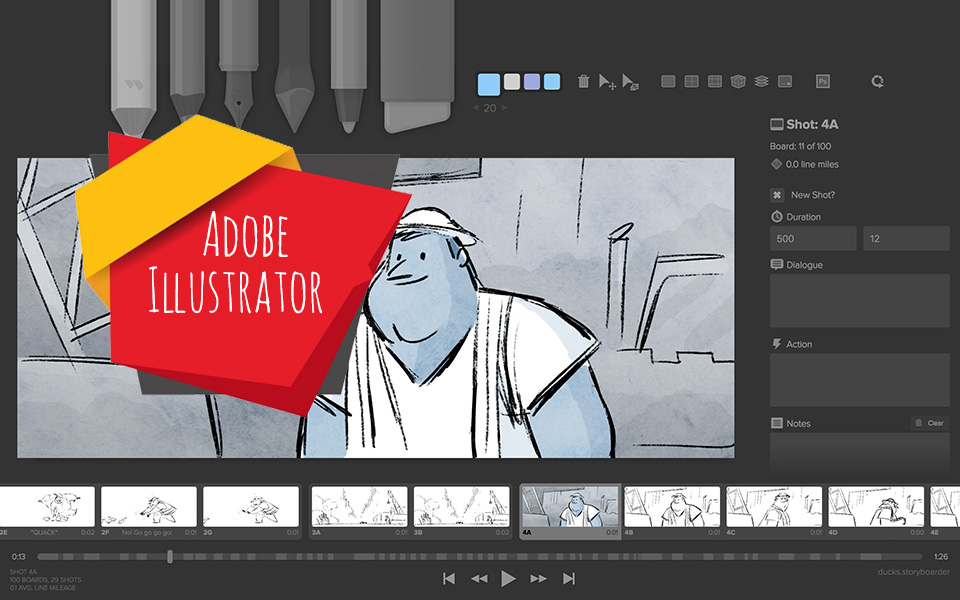Click the Action lightning bolt icon

click(x=776, y=344)
